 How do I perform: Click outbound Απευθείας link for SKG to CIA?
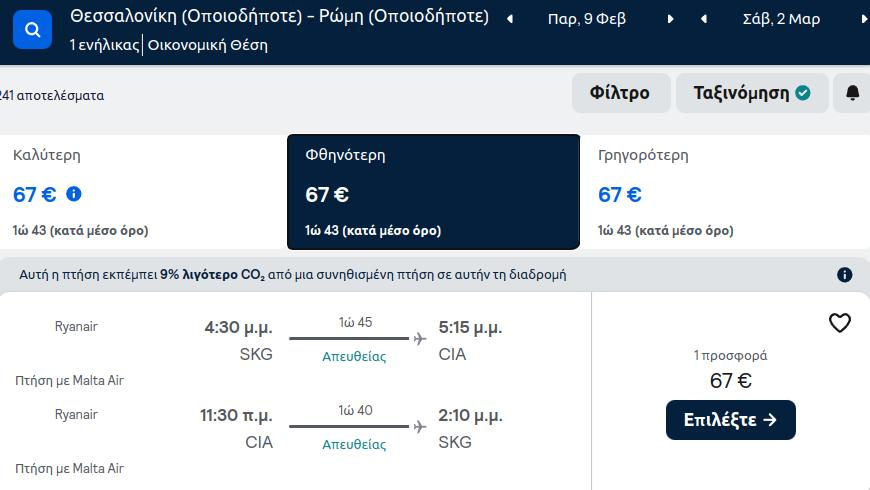coord(354,357)
